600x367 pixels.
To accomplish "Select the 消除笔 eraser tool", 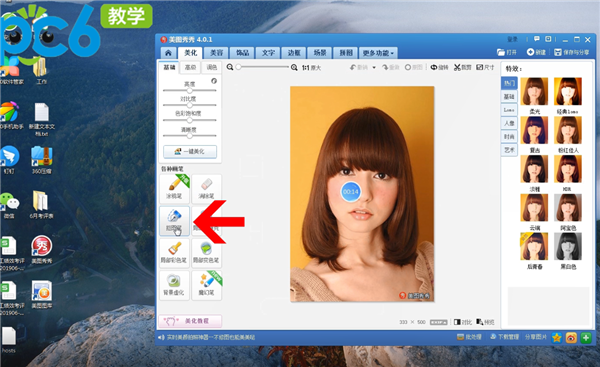I will point(207,188).
